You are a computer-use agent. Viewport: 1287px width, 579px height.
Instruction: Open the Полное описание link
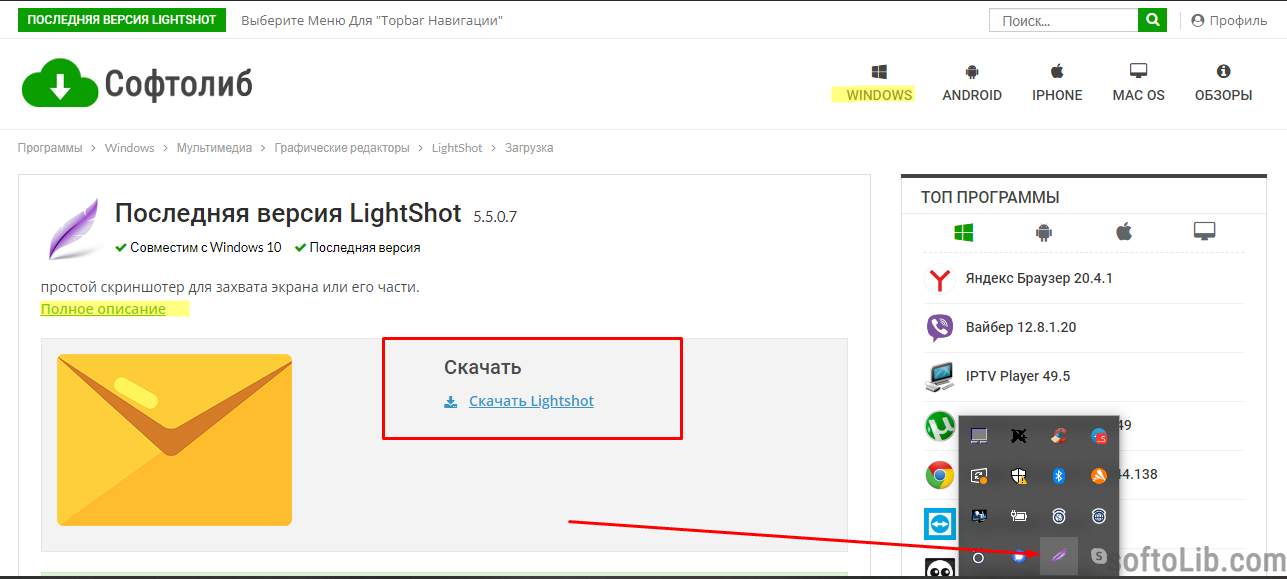pos(103,309)
